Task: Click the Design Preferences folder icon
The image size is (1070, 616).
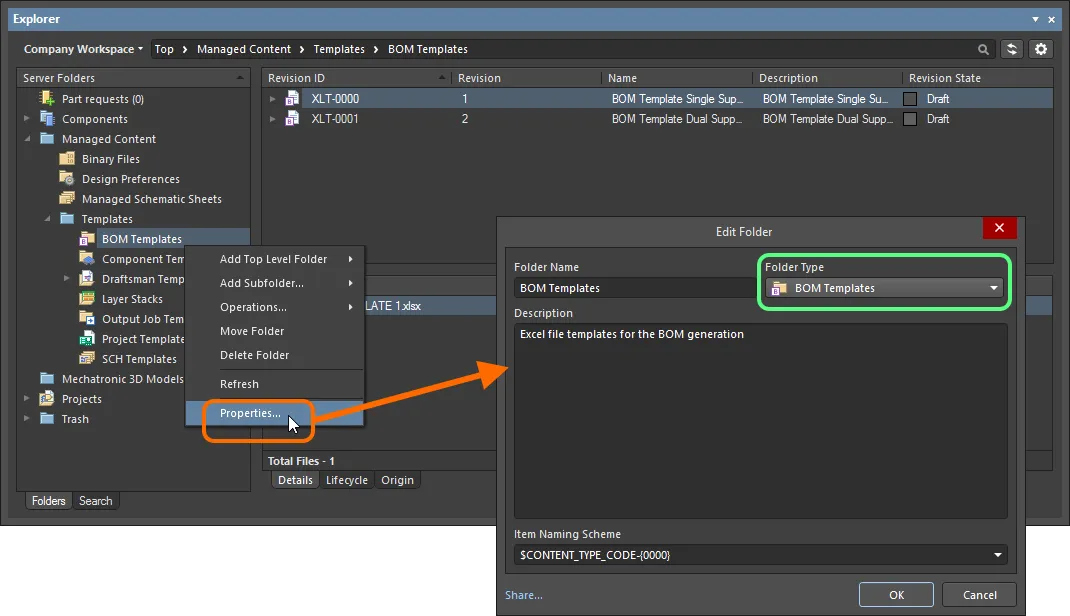Action: tap(67, 179)
